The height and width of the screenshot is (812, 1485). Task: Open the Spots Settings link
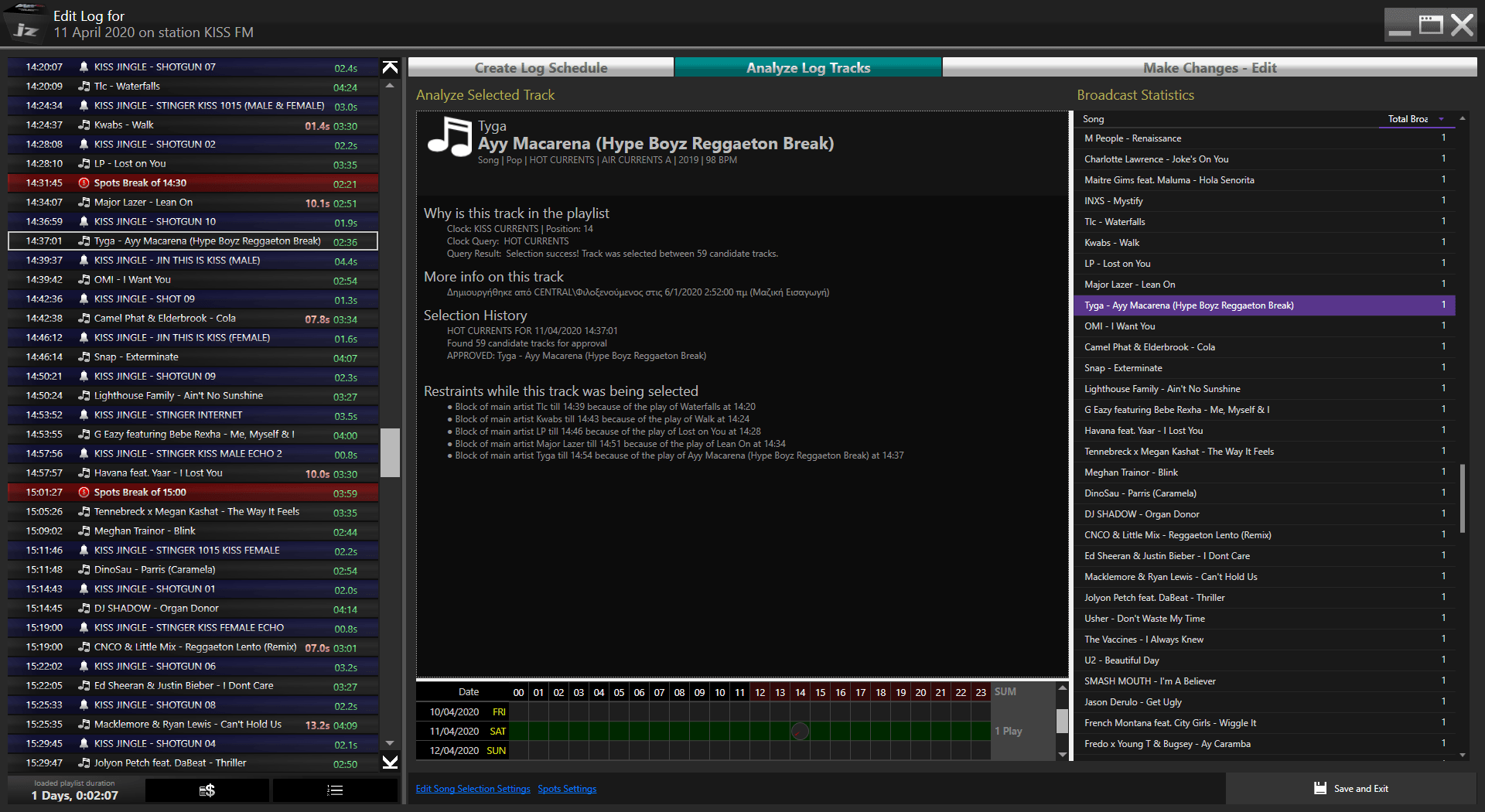[567, 789]
